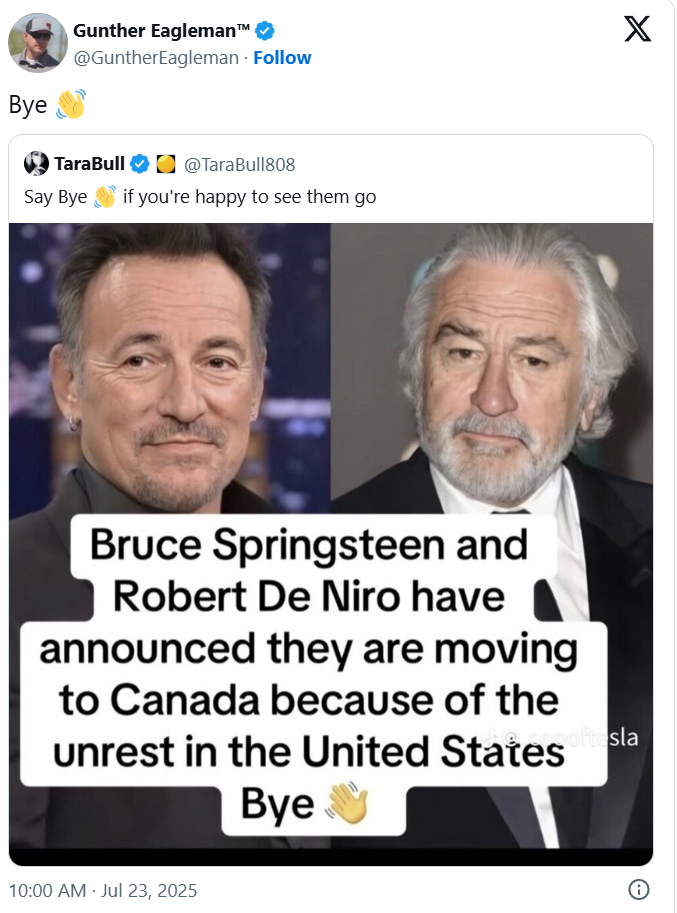Click Gunther Eagleman's blue verified badge
Viewport: 677px width, 913px height.
267,31
